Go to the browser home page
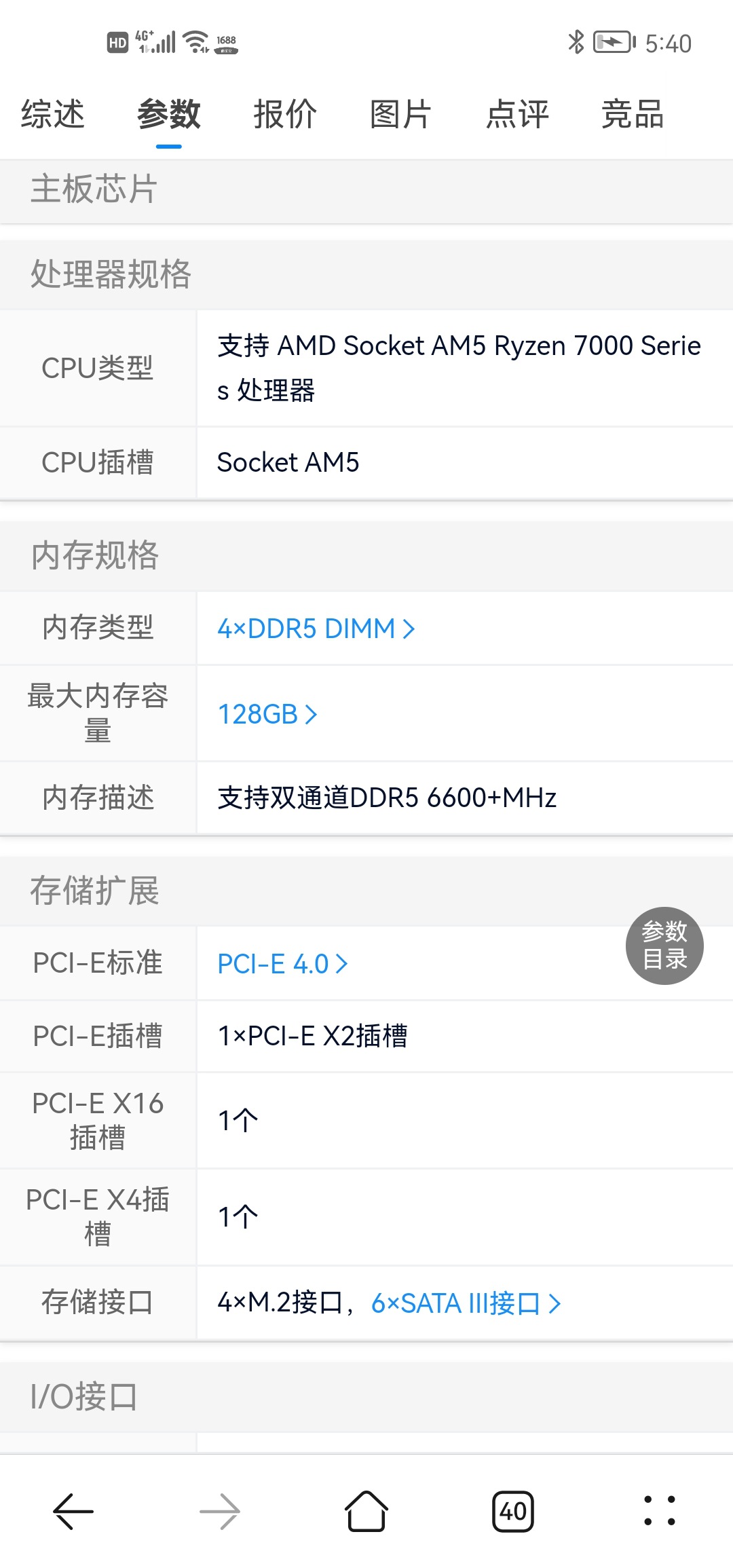733x1568 pixels. coord(366,1512)
